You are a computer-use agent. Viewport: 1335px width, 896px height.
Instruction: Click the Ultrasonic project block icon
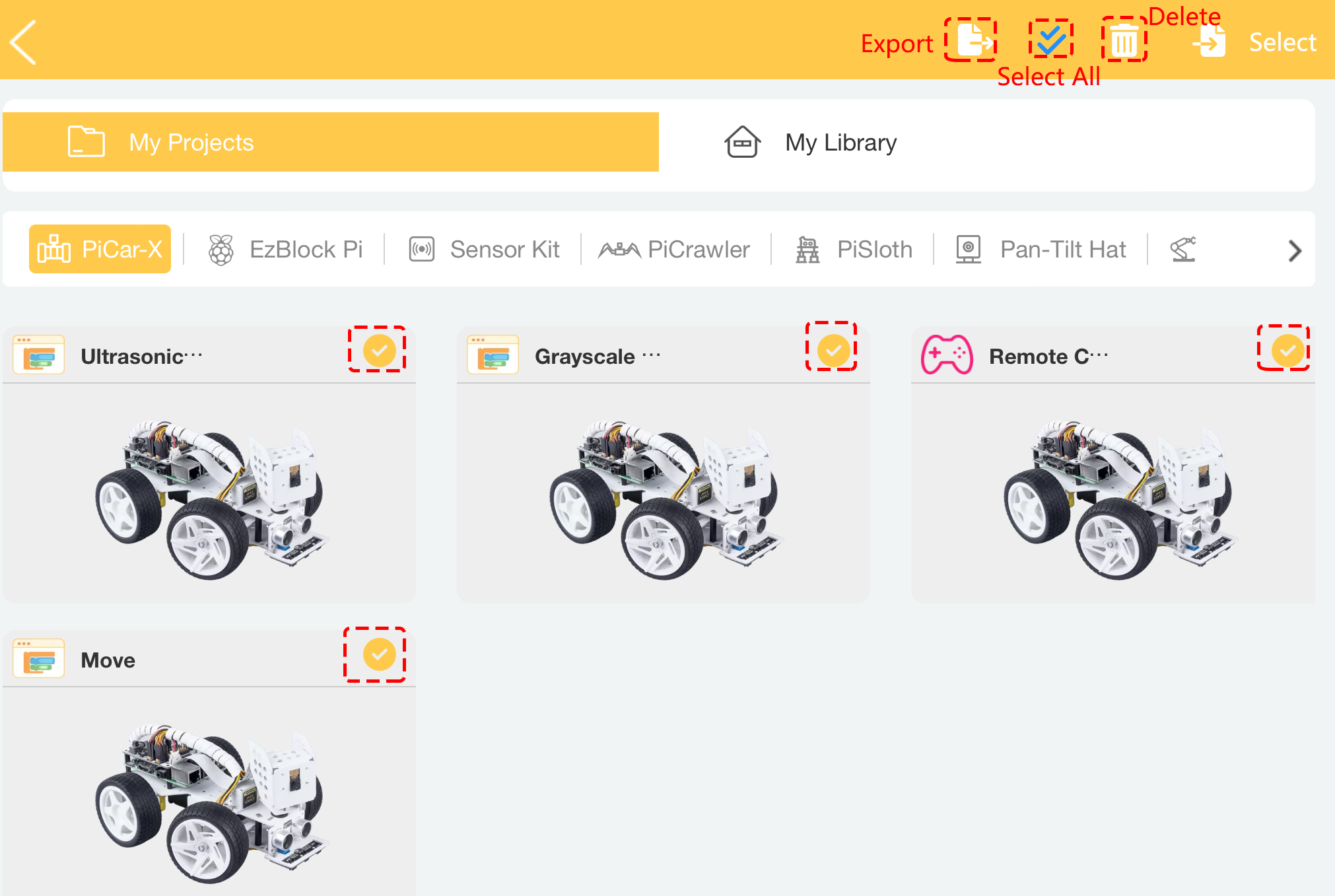(x=39, y=355)
